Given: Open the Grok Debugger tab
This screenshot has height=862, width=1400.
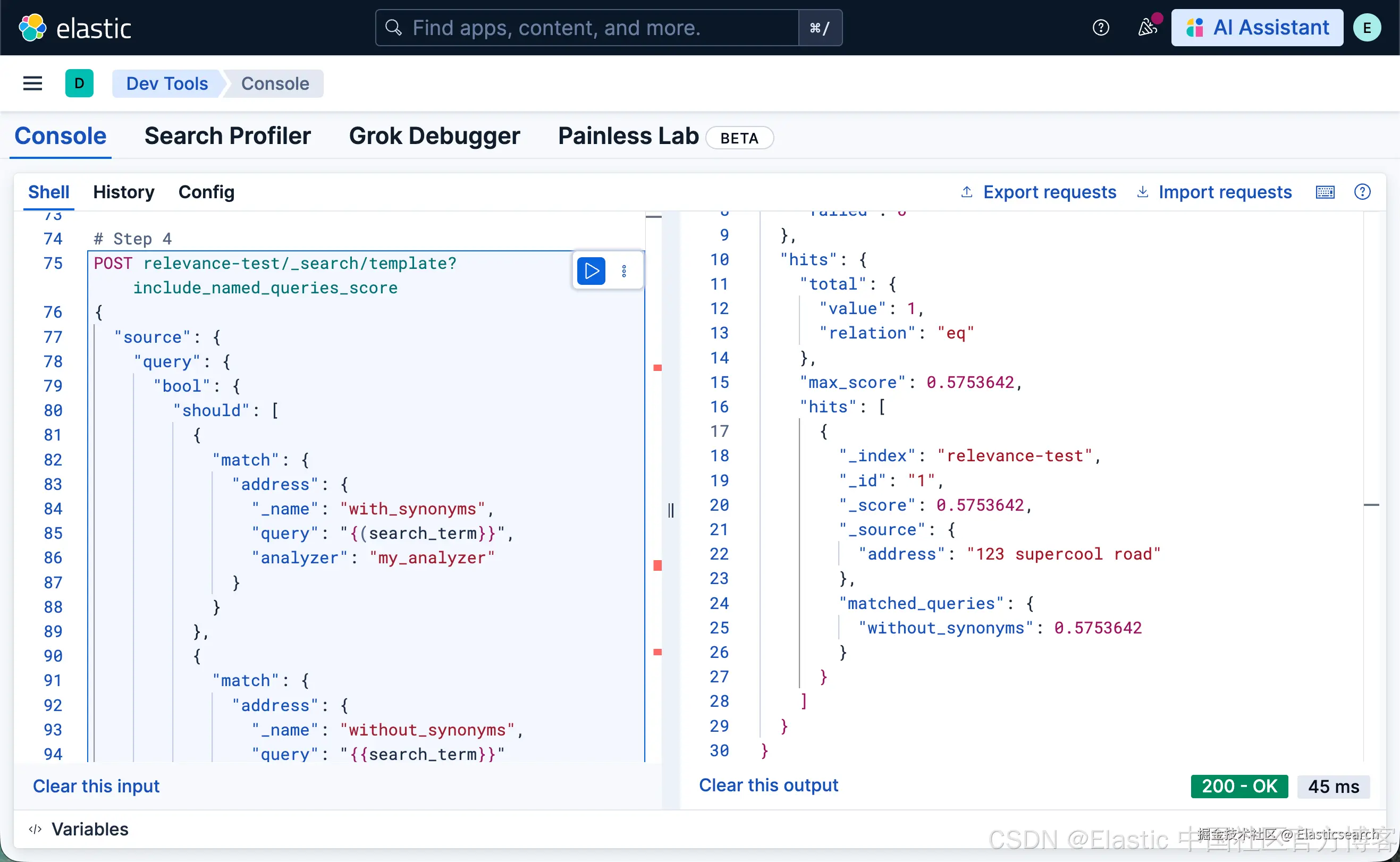Looking at the screenshot, I should [x=434, y=136].
